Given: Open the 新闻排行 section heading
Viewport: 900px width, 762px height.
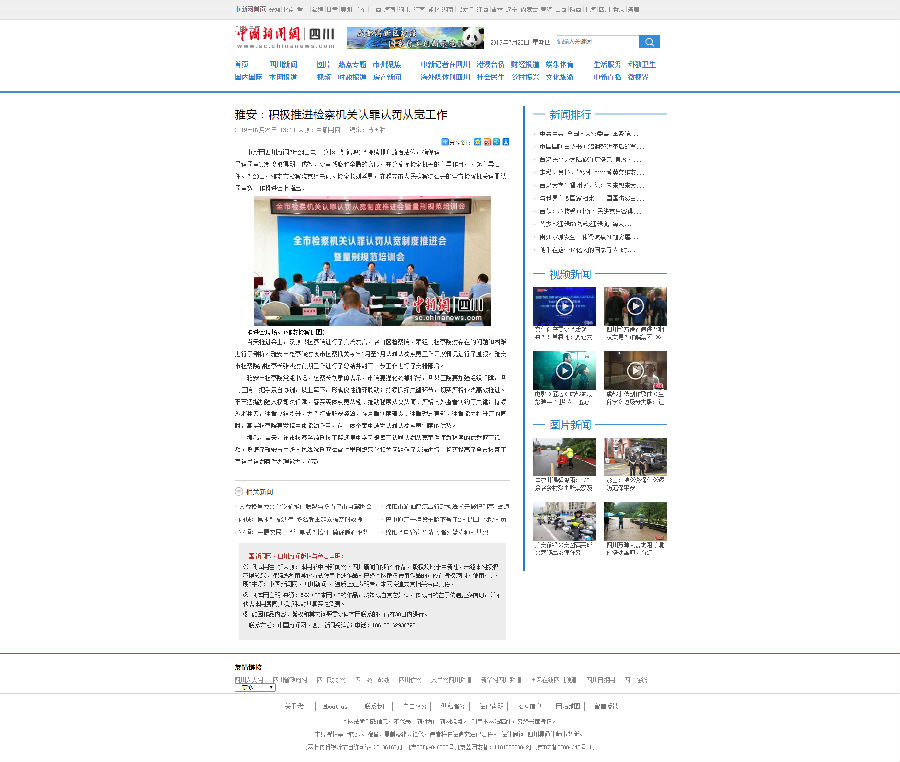Looking at the screenshot, I should (570, 114).
